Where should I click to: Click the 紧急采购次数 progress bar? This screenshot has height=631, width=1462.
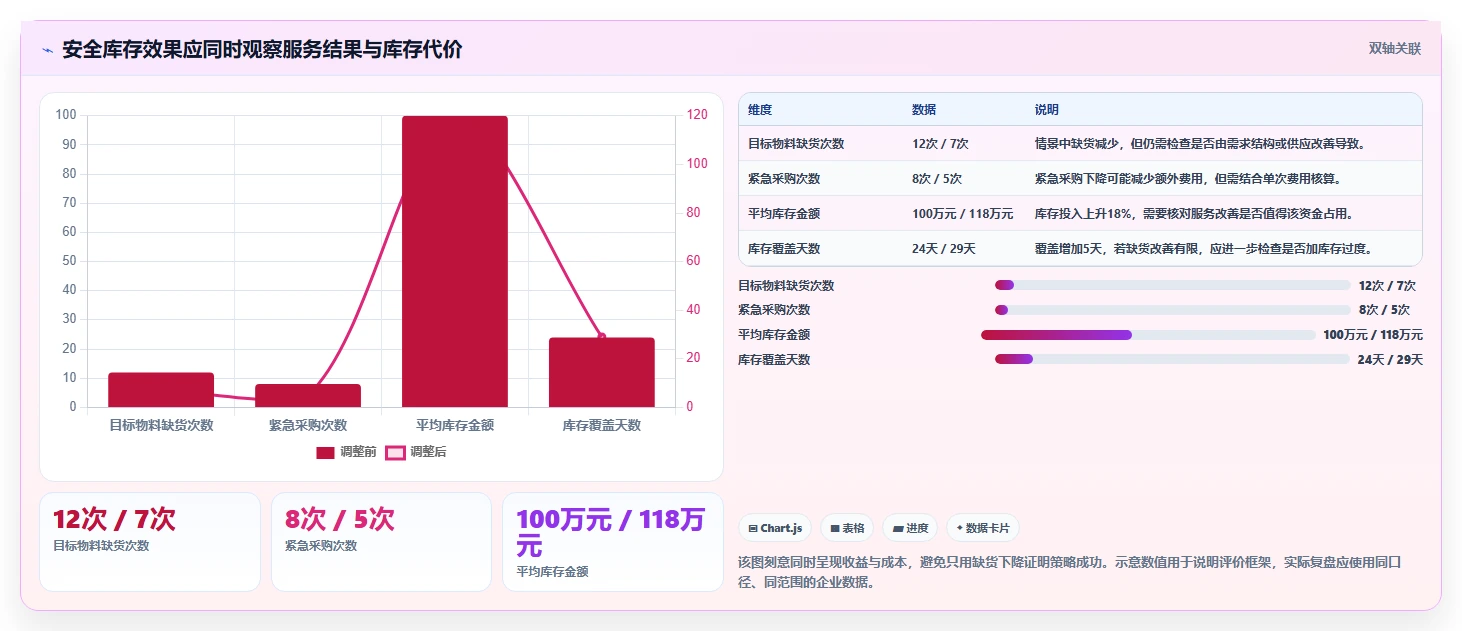pos(1172,310)
